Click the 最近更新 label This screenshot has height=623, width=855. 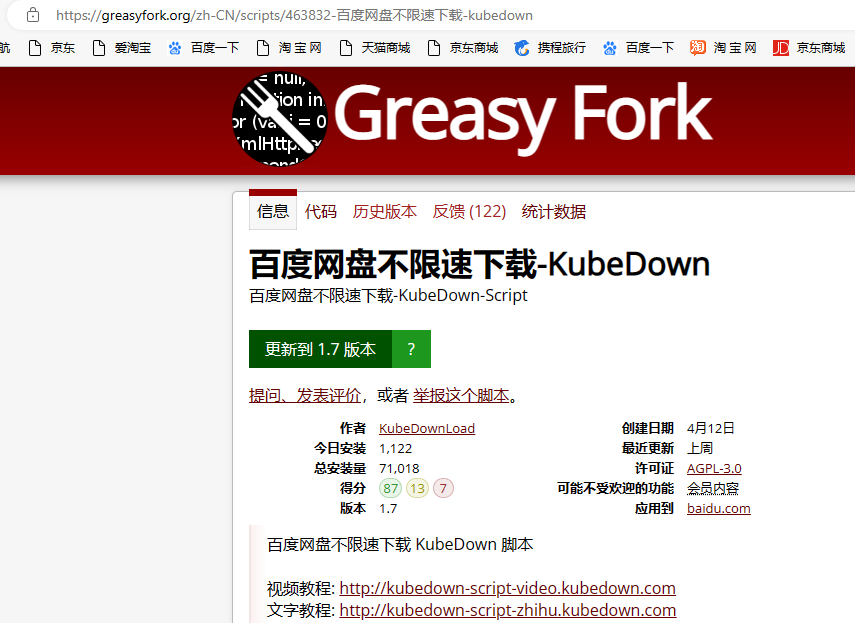pyautogui.click(x=648, y=449)
